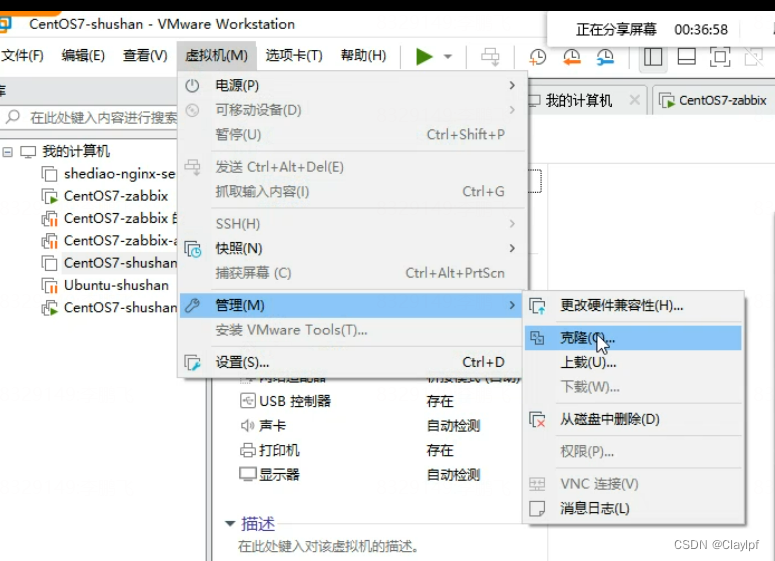Click the hardware compatibility icon in submenu
This screenshot has height=561, width=775.
537,306
